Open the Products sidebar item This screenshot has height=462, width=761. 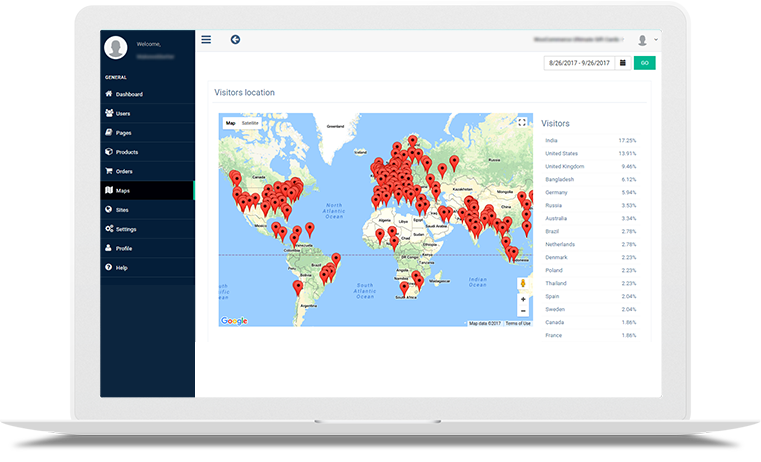(x=126, y=152)
